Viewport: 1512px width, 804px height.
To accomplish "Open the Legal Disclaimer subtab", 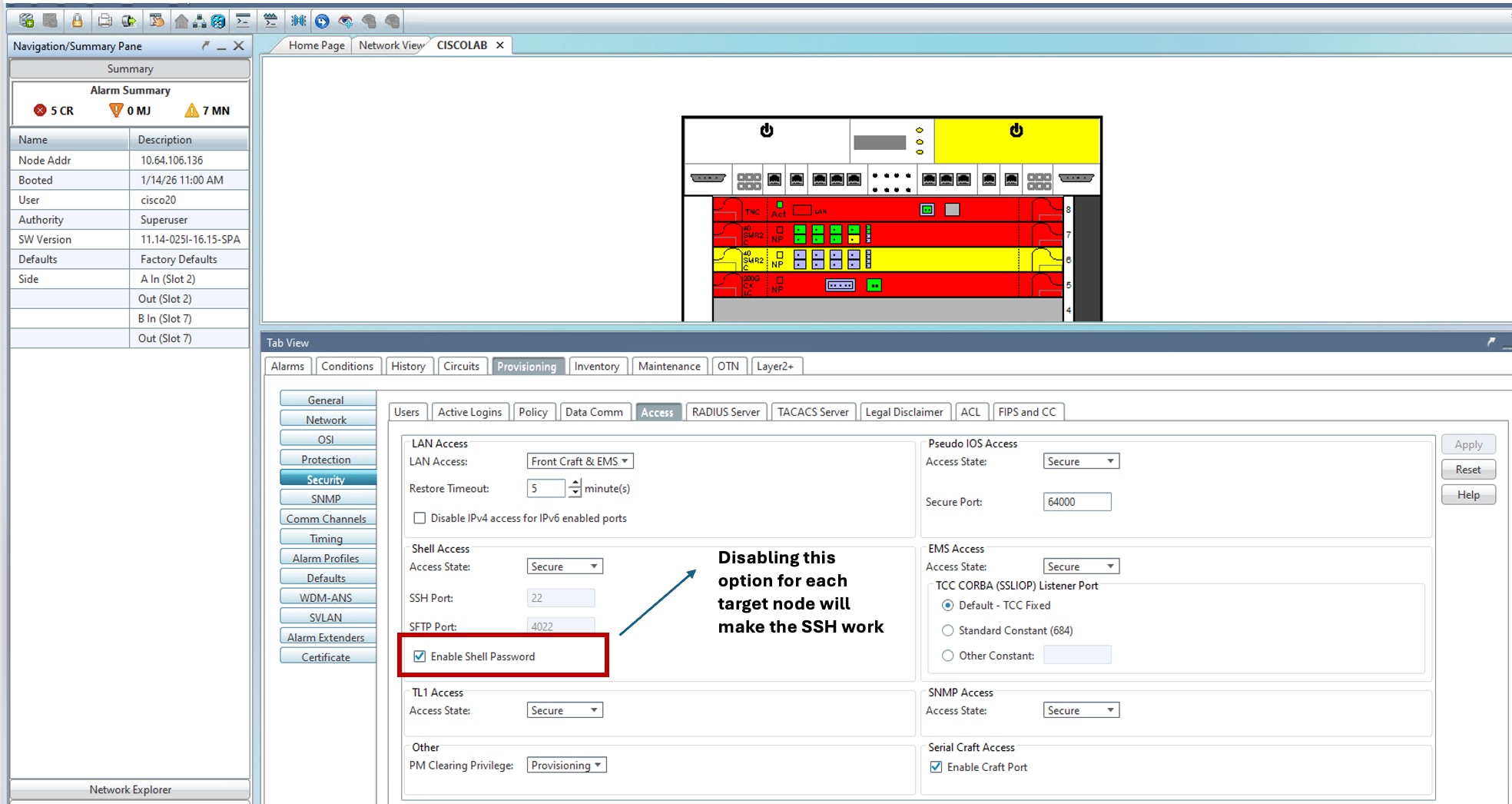I will (x=904, y=412).
